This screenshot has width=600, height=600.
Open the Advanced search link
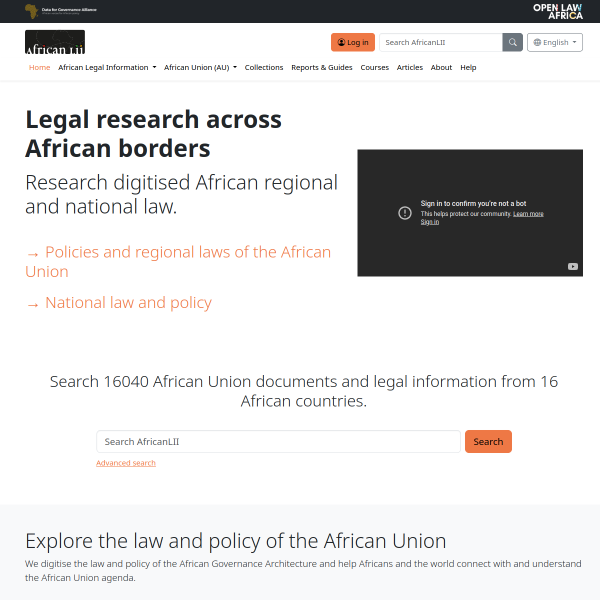point(126,463)
